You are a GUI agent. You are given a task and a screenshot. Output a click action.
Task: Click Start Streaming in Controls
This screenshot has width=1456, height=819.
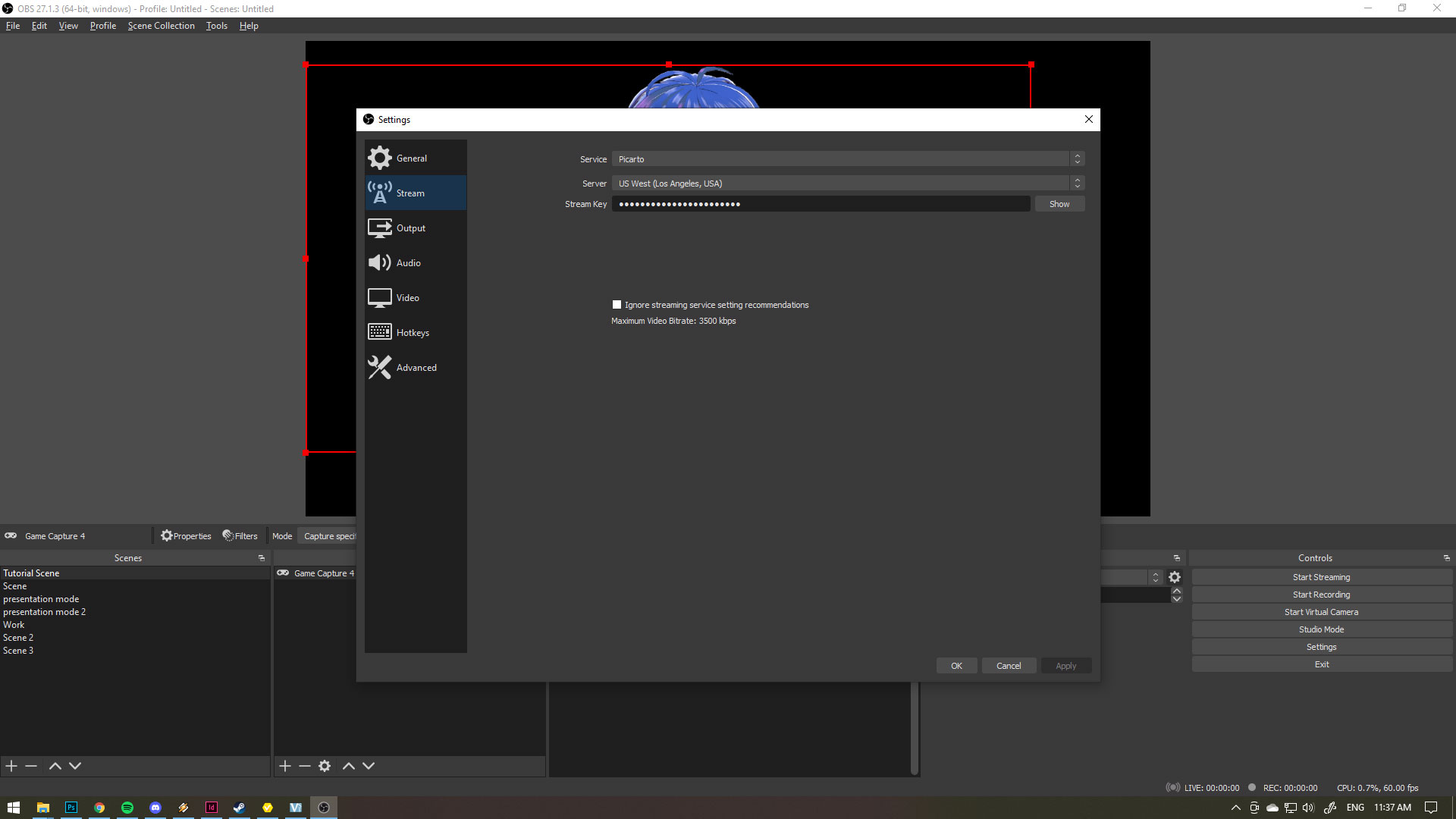1321,577
